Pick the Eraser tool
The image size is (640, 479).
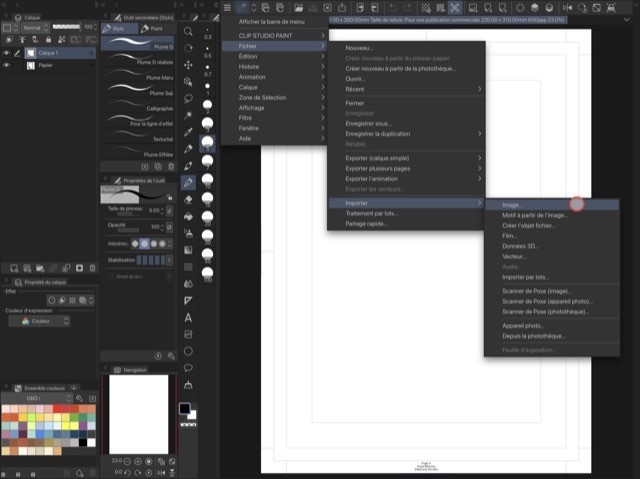188,199
